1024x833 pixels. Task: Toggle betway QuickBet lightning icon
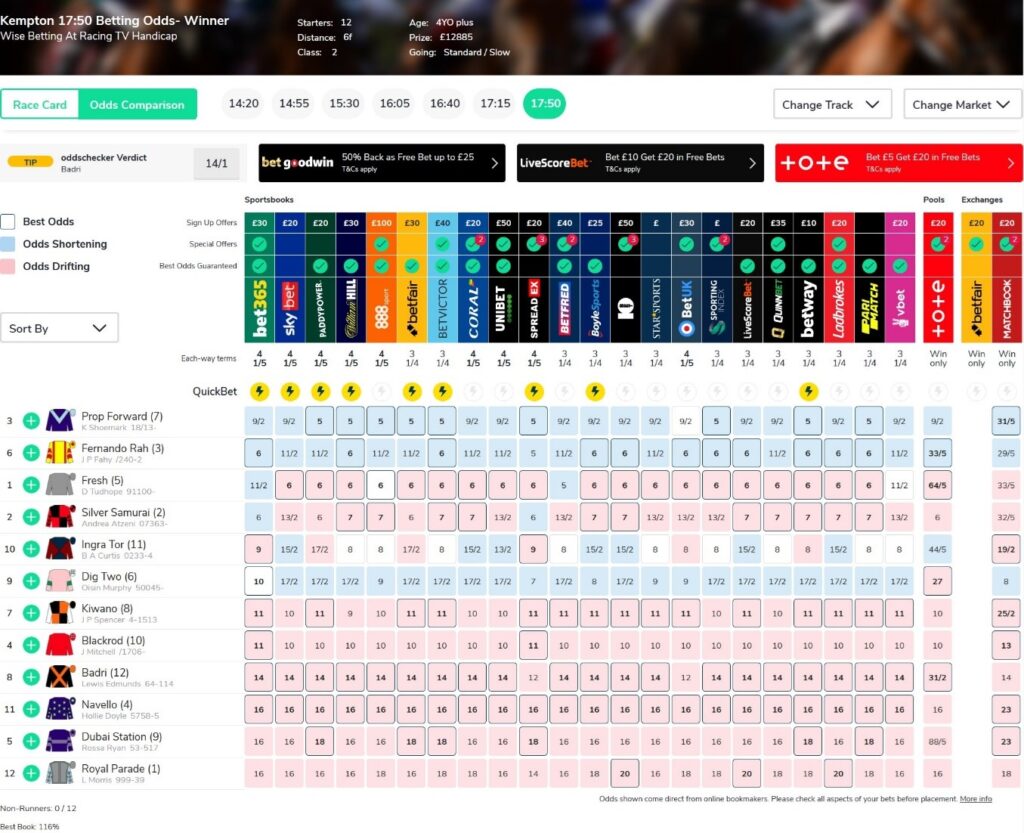[808, 391]
